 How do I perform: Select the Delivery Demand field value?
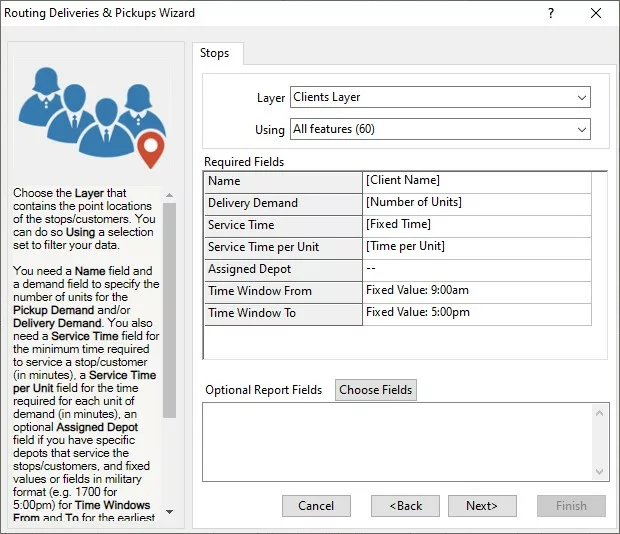[477, 203]
